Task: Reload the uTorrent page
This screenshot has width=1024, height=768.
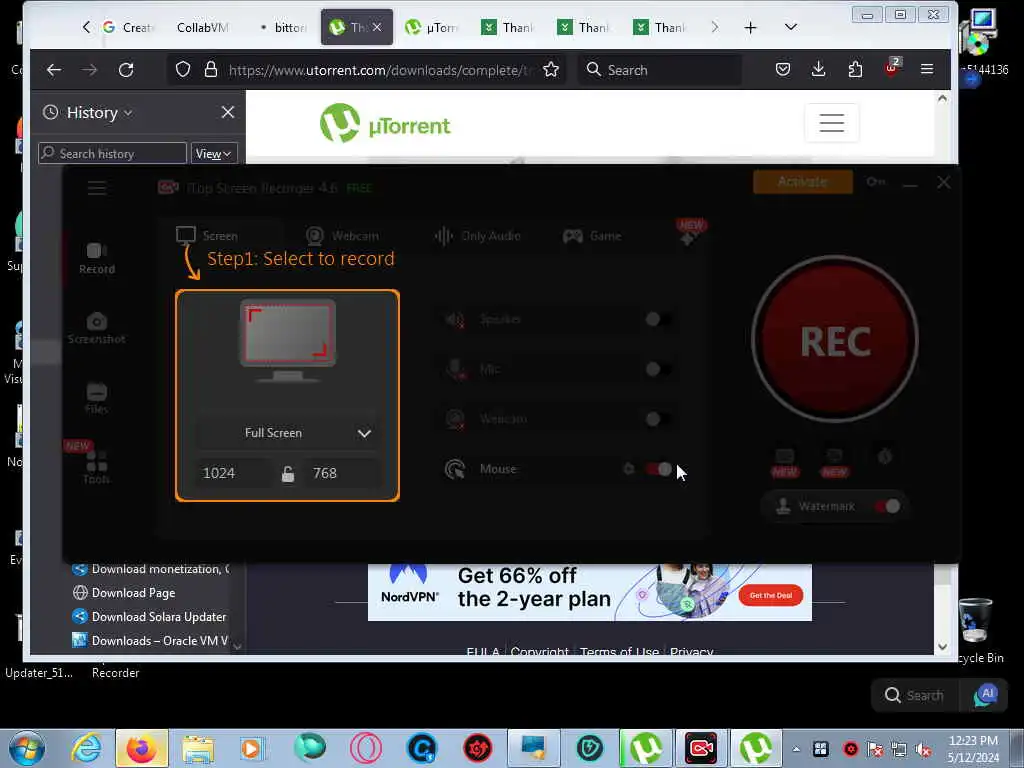Action: coord(126,70)
